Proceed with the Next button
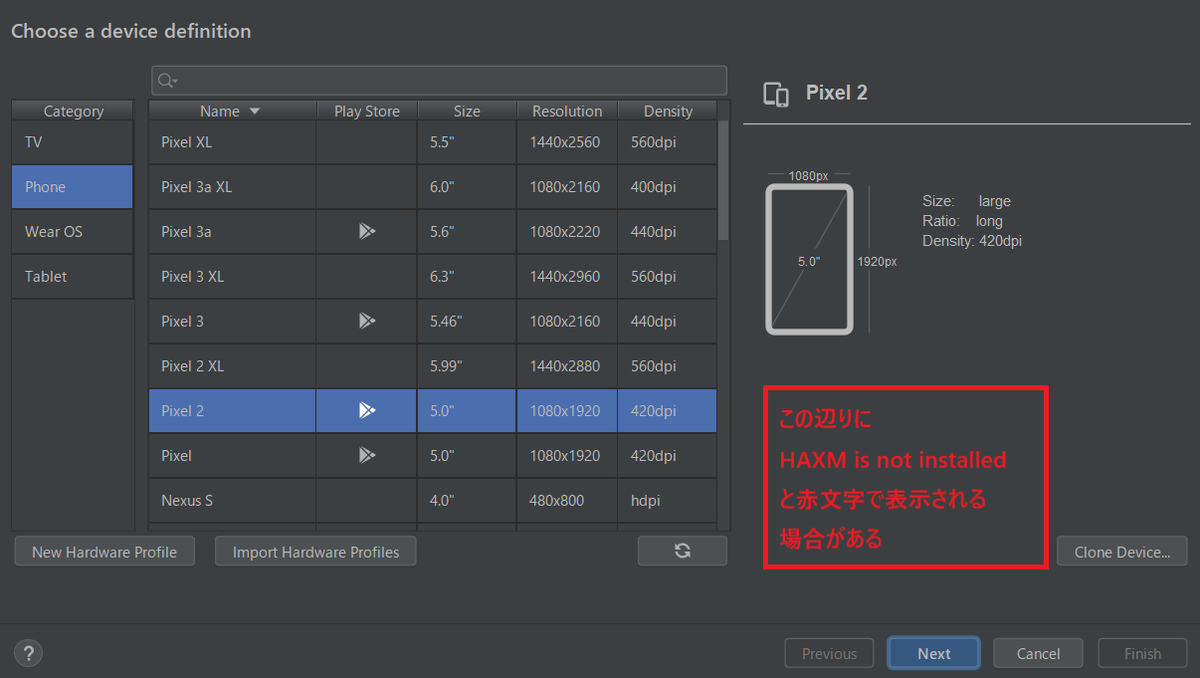Viewport: 1200px width, 678px height. 934,653
